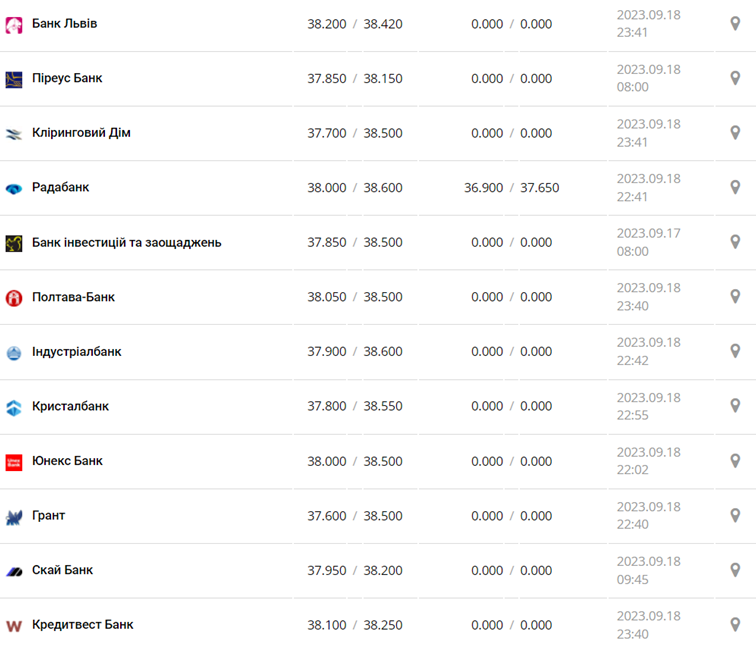This screenshot has height=645, width=756.
Task: Click the Кредитвест Банк logo icon
Action: pos(14,626)
